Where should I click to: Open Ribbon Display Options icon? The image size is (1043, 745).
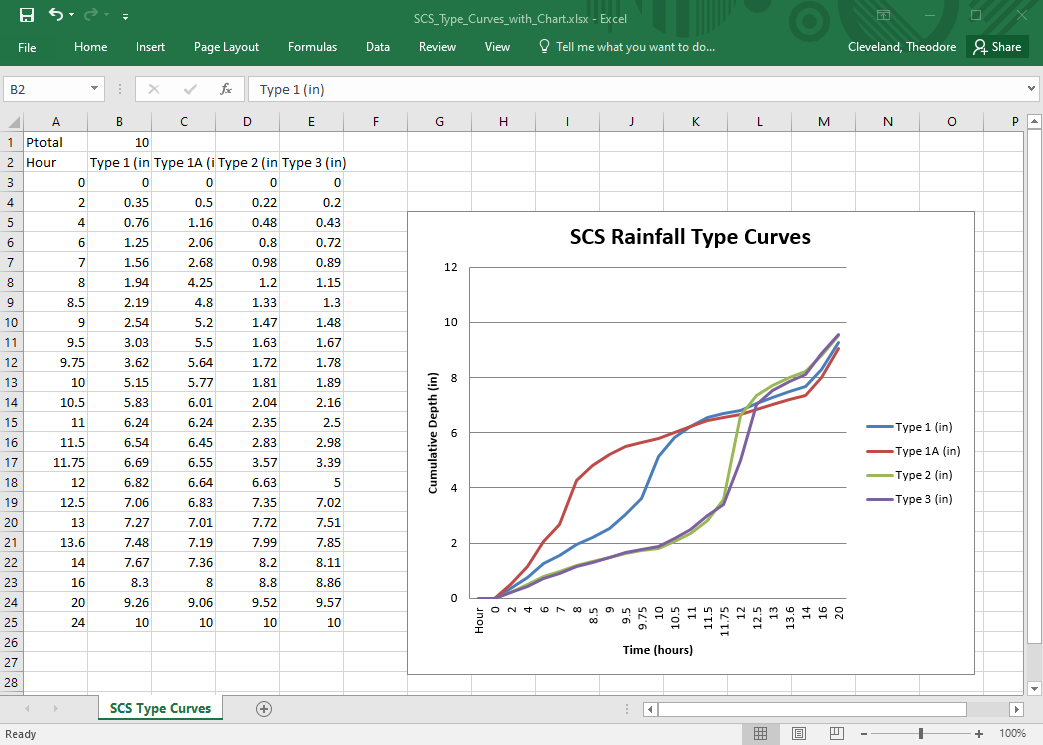tap(883, 15)
